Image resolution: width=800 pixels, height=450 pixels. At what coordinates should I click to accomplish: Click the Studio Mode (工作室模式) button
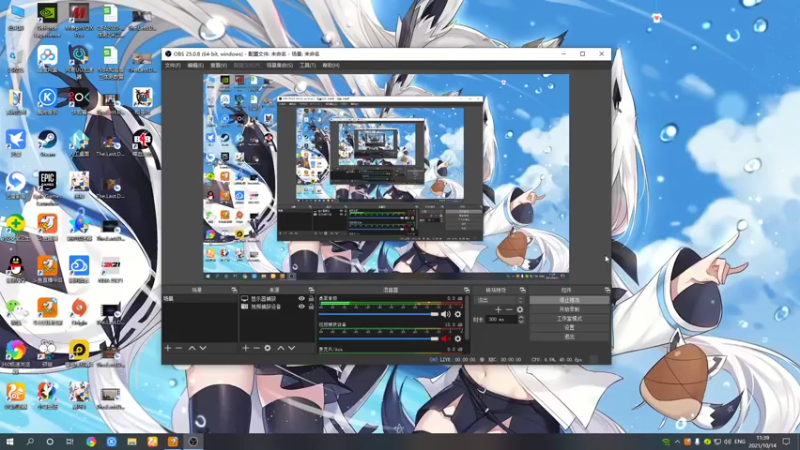(x=569, y=318)
